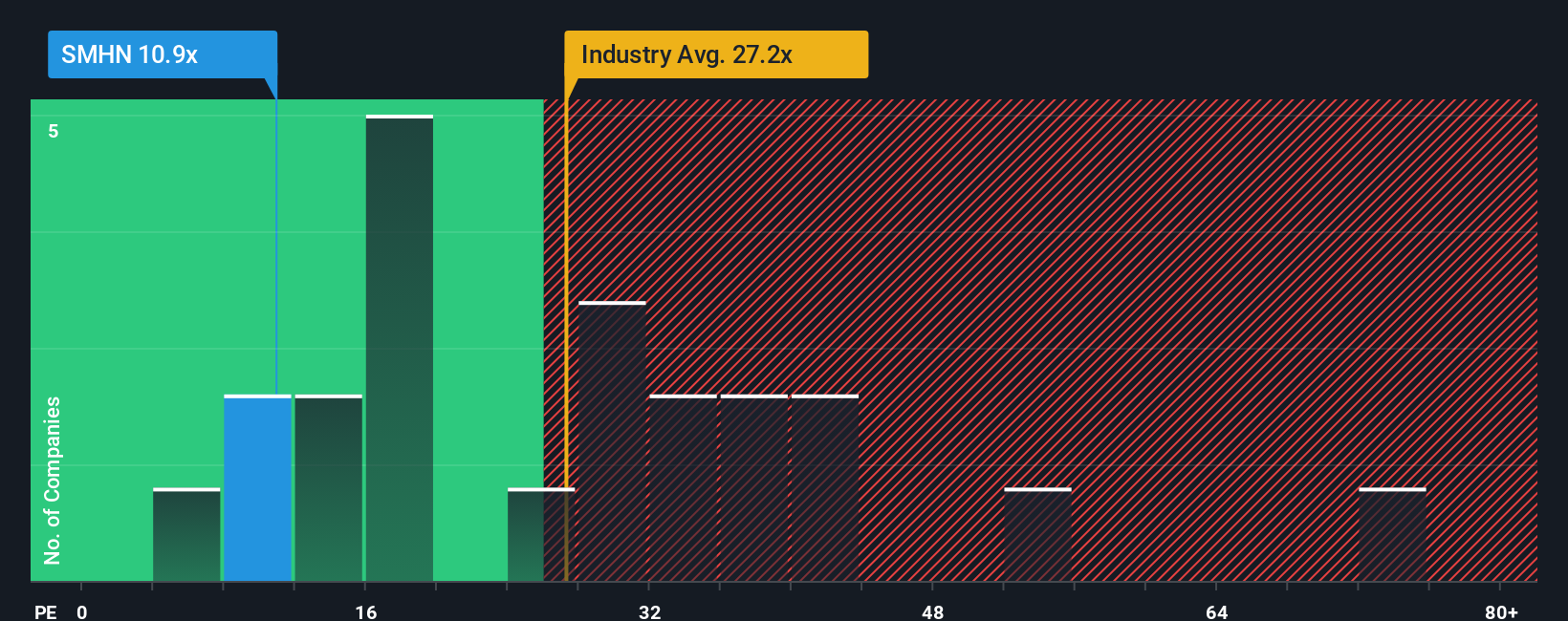Viewport: 1568px width, 621px height.
Task: Click the x-axis label 48
Action: pos(932,611)
